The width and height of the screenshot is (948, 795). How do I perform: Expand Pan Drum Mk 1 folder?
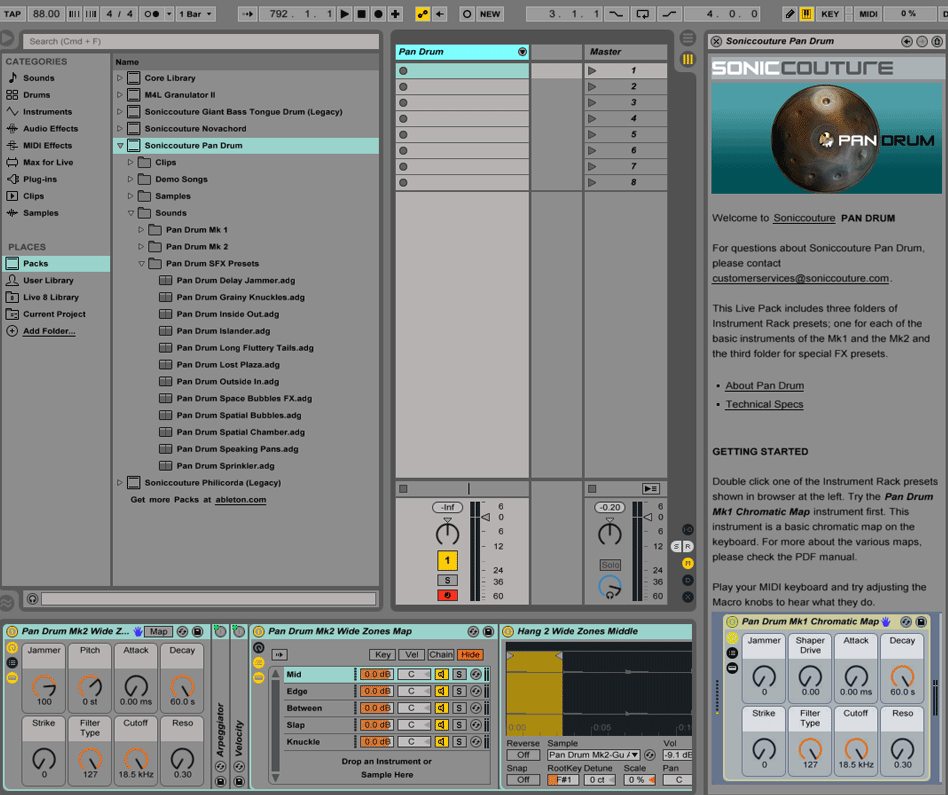(141, 230)
